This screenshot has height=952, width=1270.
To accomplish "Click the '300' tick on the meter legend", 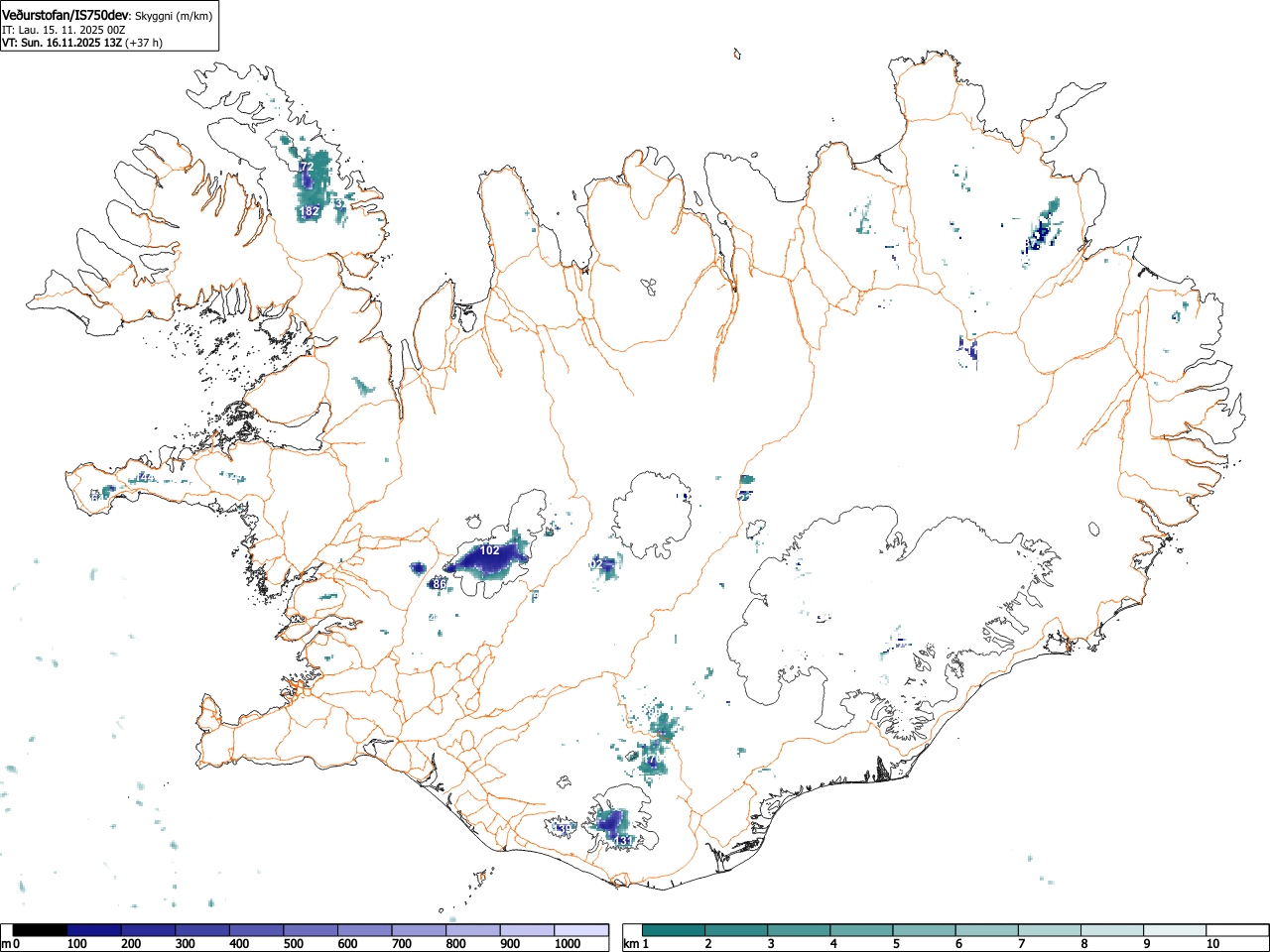I will [185, 944].
